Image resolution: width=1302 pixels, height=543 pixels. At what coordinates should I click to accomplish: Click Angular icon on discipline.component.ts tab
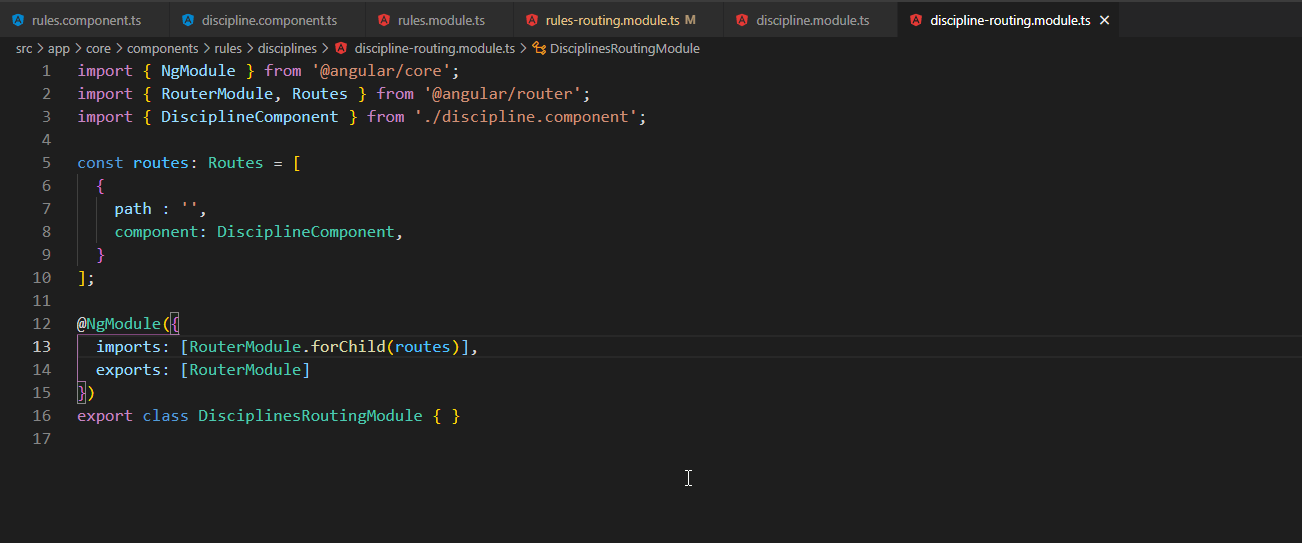188,20
